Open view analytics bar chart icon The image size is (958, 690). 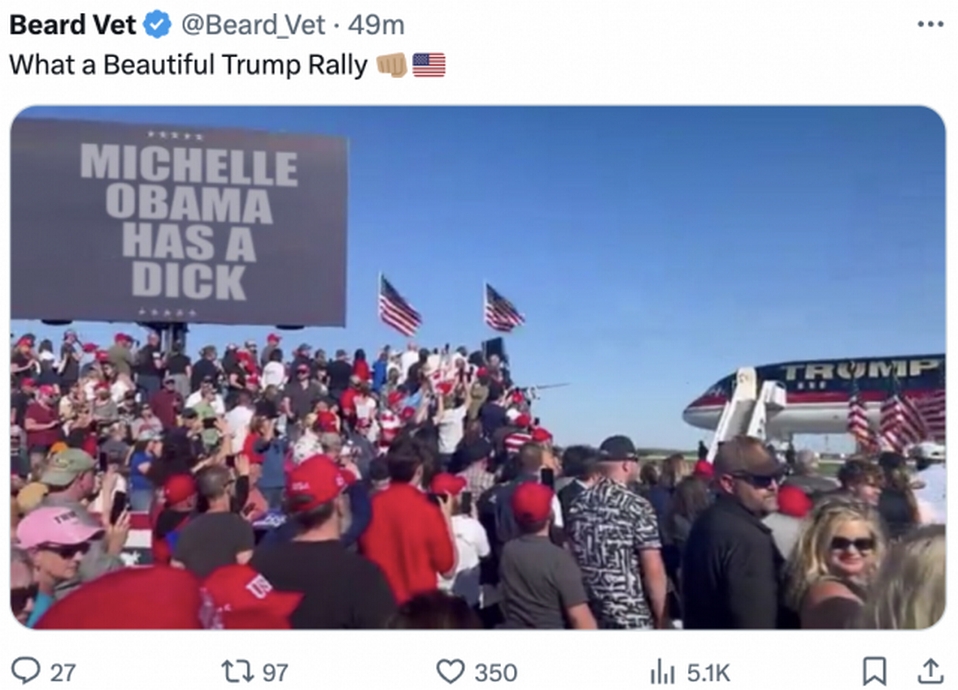pos(662,672)
